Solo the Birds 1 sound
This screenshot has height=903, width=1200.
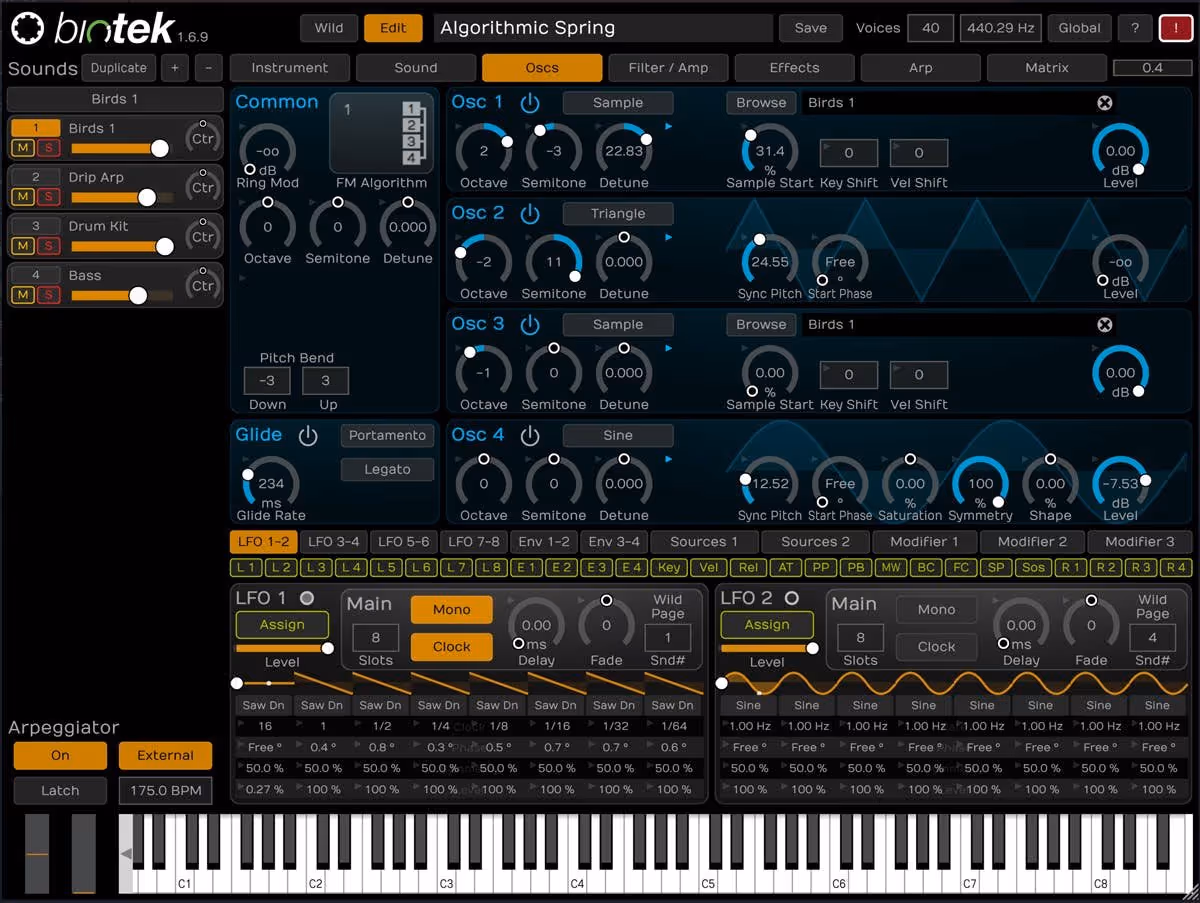[47, 148]
